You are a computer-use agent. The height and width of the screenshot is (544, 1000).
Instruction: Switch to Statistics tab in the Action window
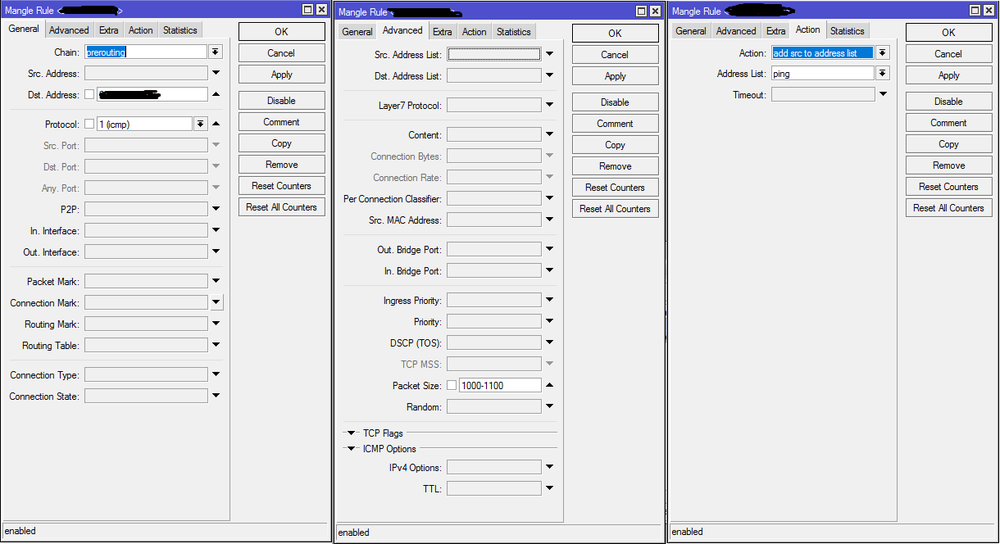click(847, 31)
